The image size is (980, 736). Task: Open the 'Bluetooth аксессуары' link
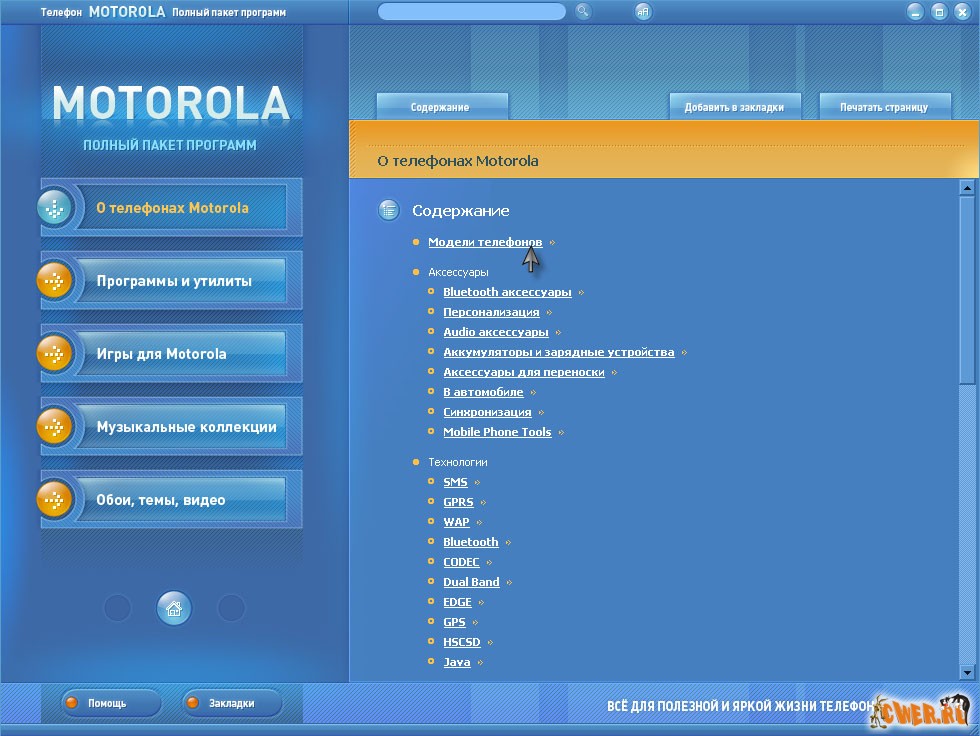pyautogui.click(x=507, y=292)
